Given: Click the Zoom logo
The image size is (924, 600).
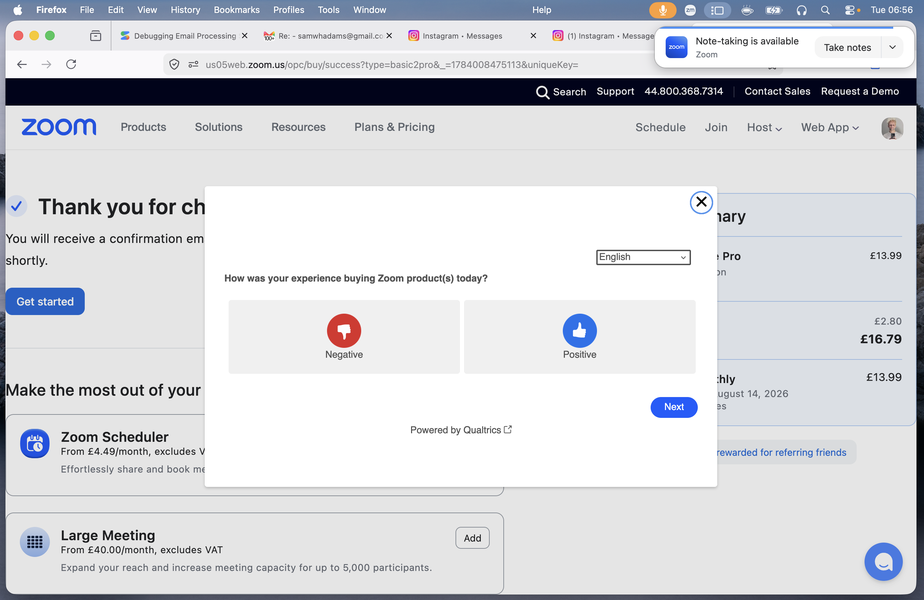Looking at the screenshot, I should coord(59,127).
